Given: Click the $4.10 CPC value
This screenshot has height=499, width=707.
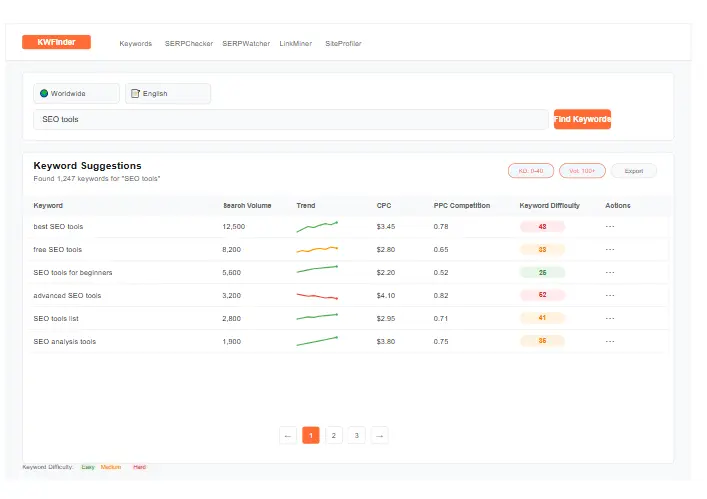Looking at the screenshot, I should [386, 295].
